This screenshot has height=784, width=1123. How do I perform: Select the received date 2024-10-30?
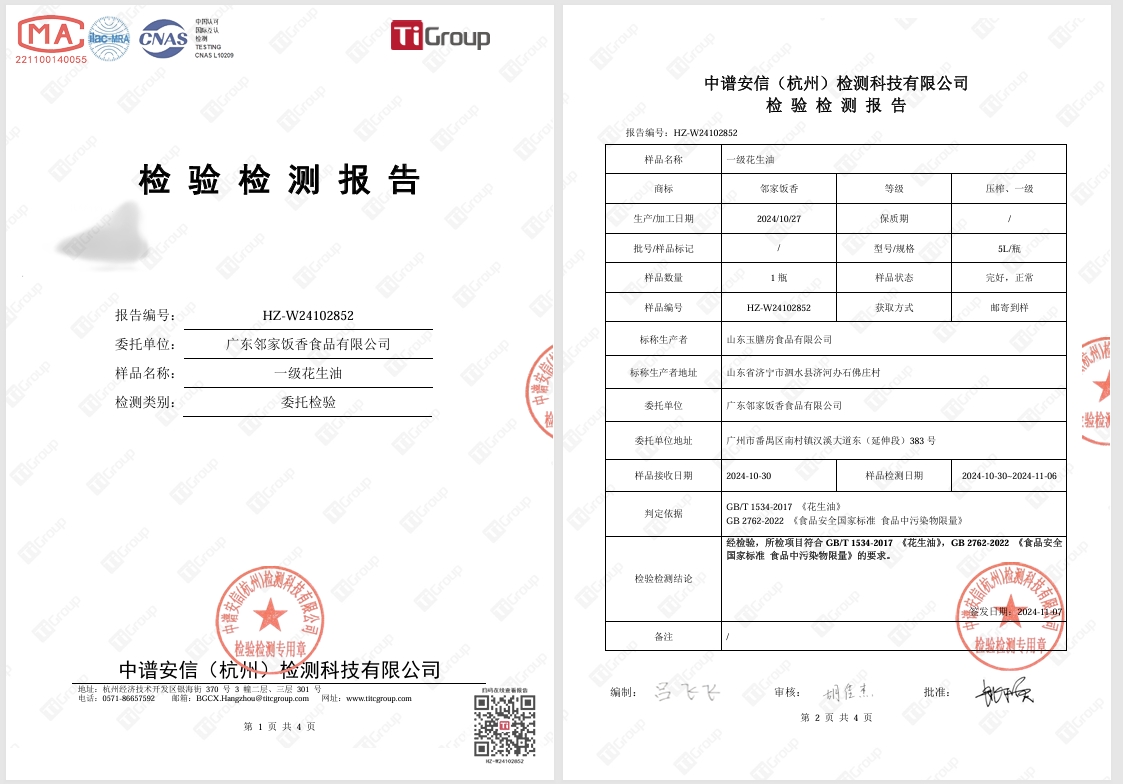click(x=748, y=475)
